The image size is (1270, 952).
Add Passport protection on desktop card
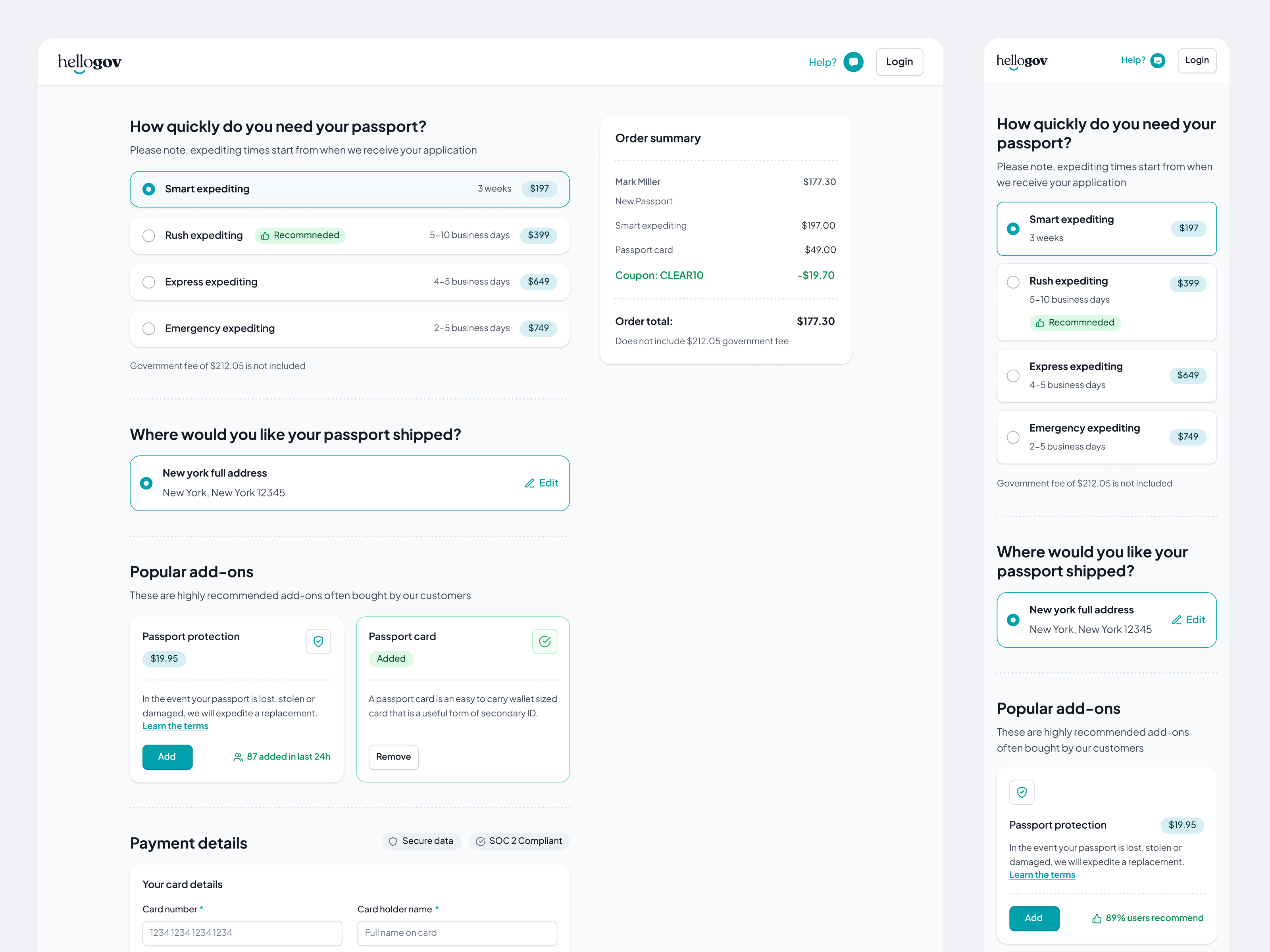coord(167,757)
